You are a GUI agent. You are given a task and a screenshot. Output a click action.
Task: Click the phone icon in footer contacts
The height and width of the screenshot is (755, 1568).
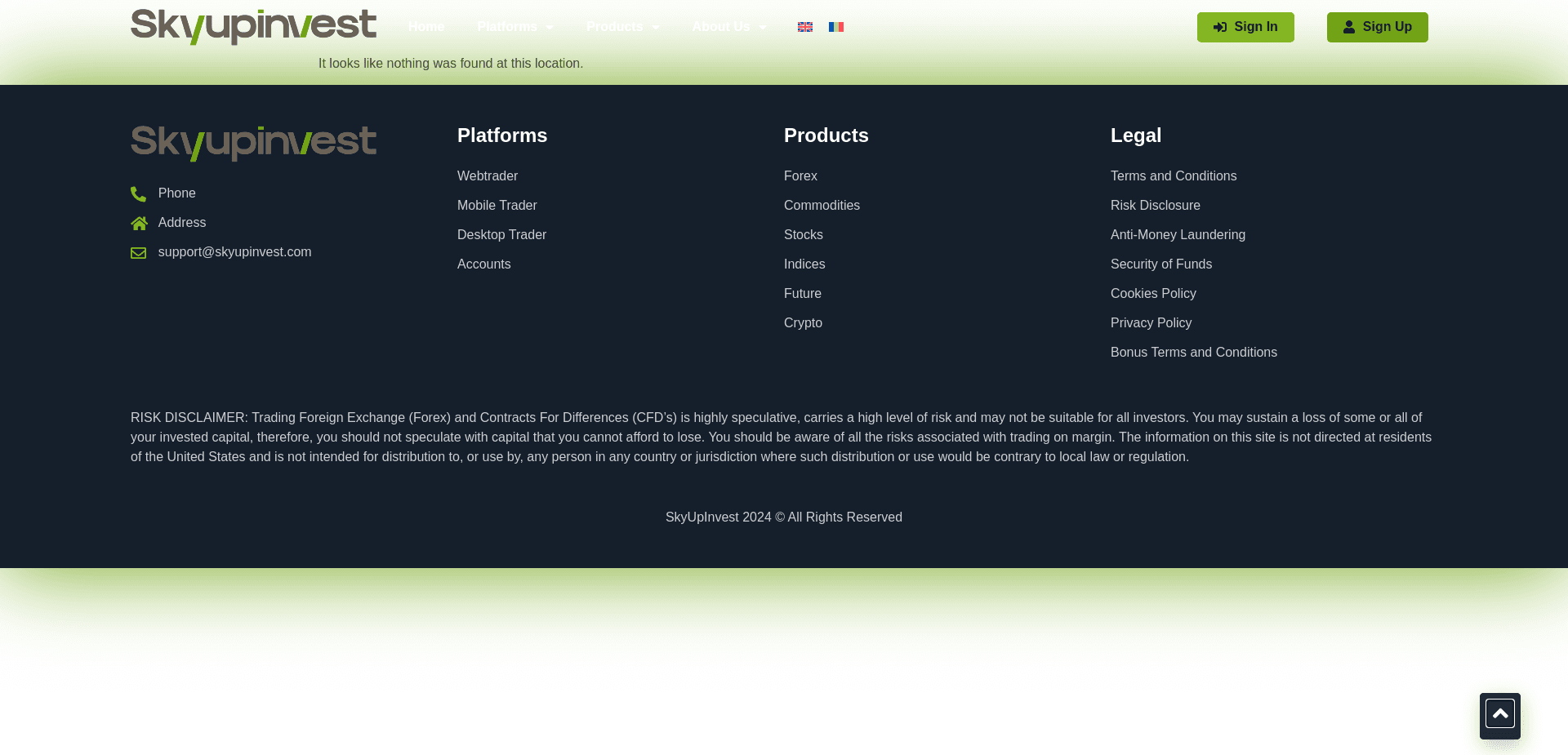(x=138, y=193)
